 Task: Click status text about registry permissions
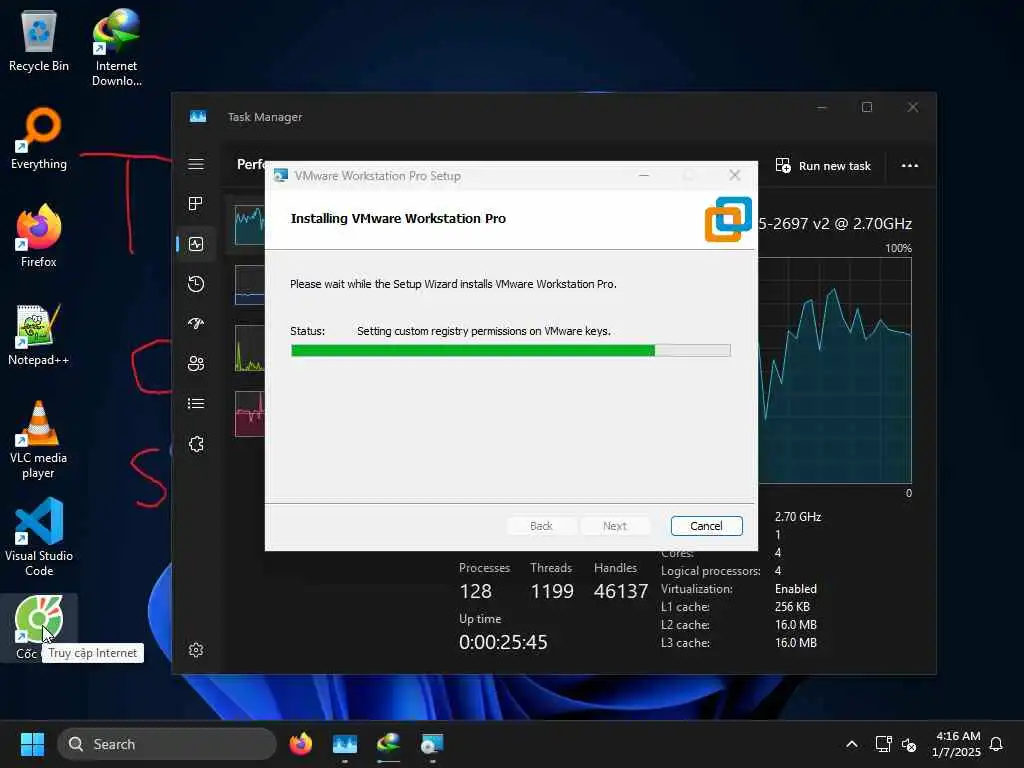(484, 331)
